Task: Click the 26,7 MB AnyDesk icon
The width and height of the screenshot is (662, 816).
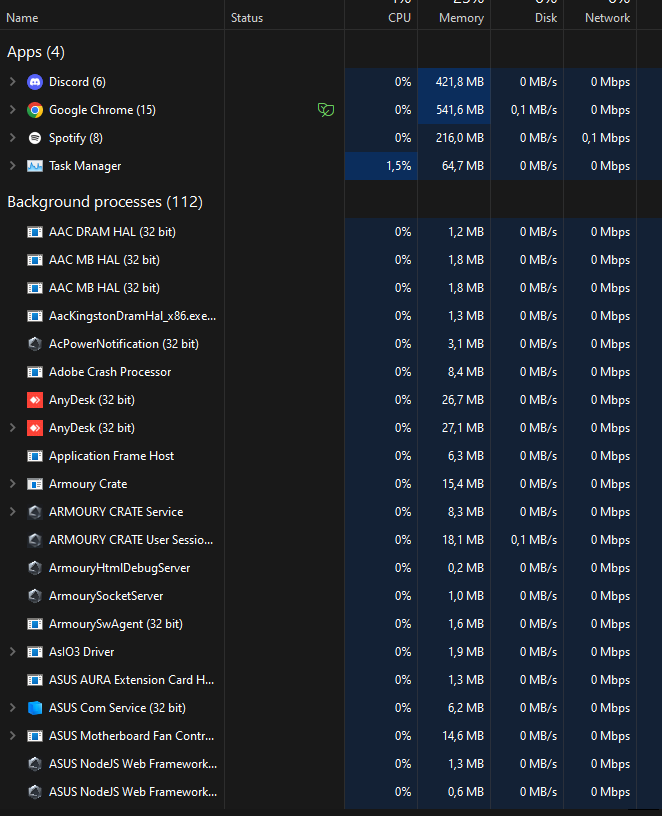Action: (x=35, y=400)
